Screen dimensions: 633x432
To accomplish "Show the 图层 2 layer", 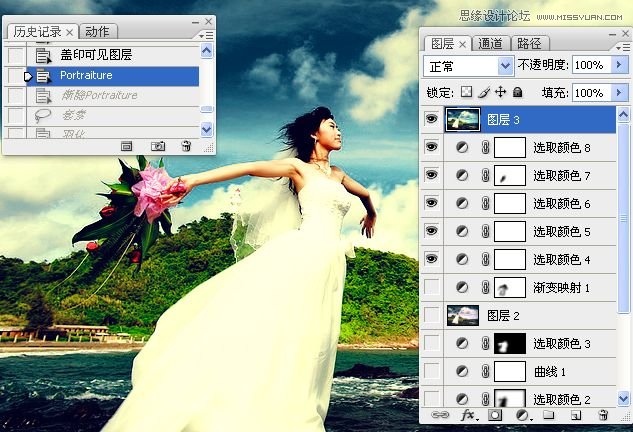I will click(x=432, y=315).
